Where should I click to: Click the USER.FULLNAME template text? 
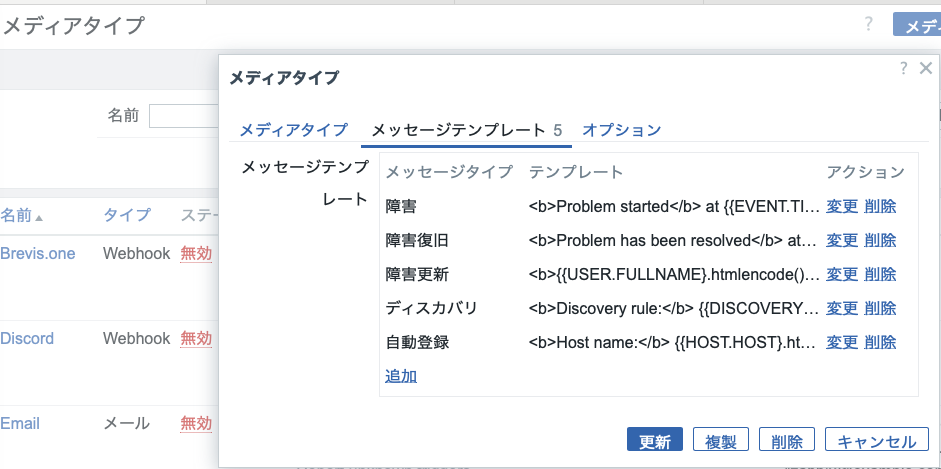674,275
